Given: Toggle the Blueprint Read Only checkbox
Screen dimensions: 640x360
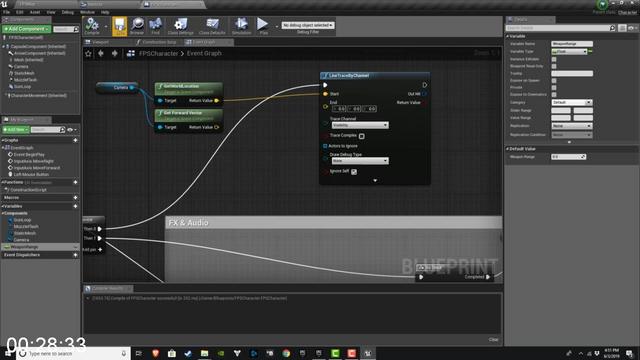Looking at the screenshot, I should (554, 66).
